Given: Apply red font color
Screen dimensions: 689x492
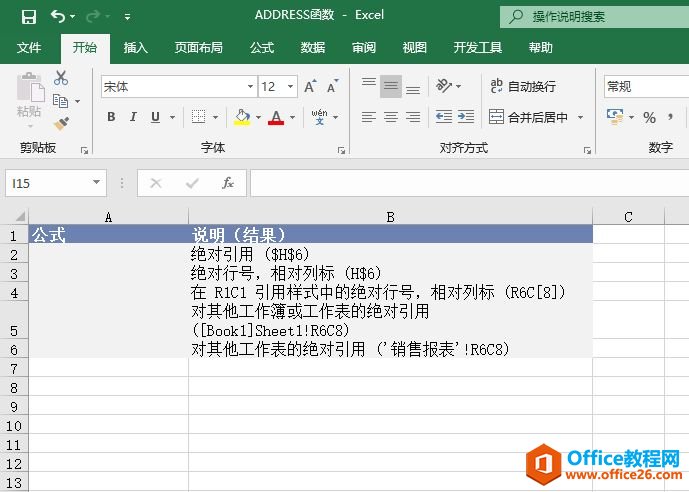Looking at the screenshot, I should pos(276,117).
